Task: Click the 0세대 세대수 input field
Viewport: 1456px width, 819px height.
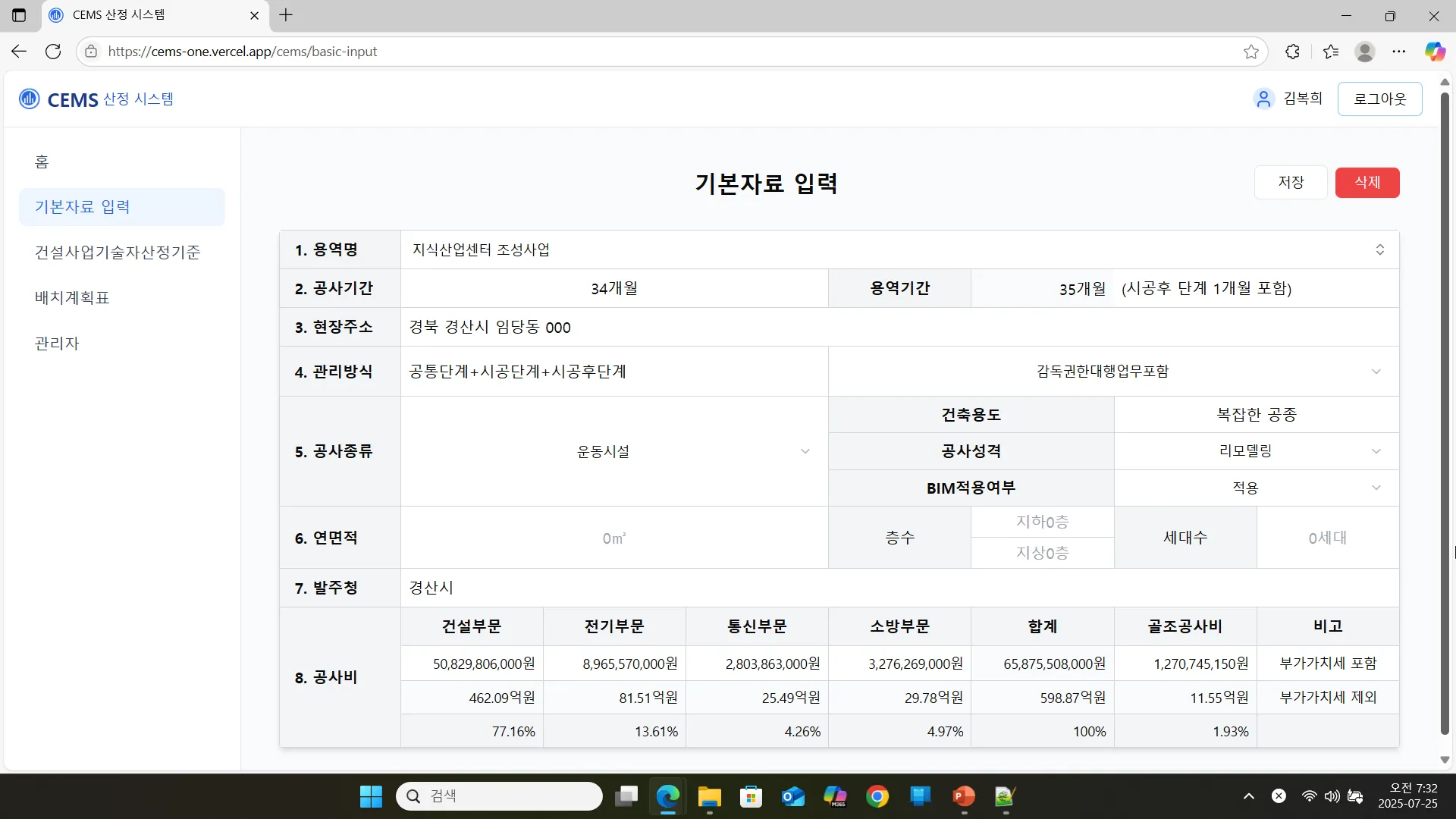Action: (x=1328, y=538)
